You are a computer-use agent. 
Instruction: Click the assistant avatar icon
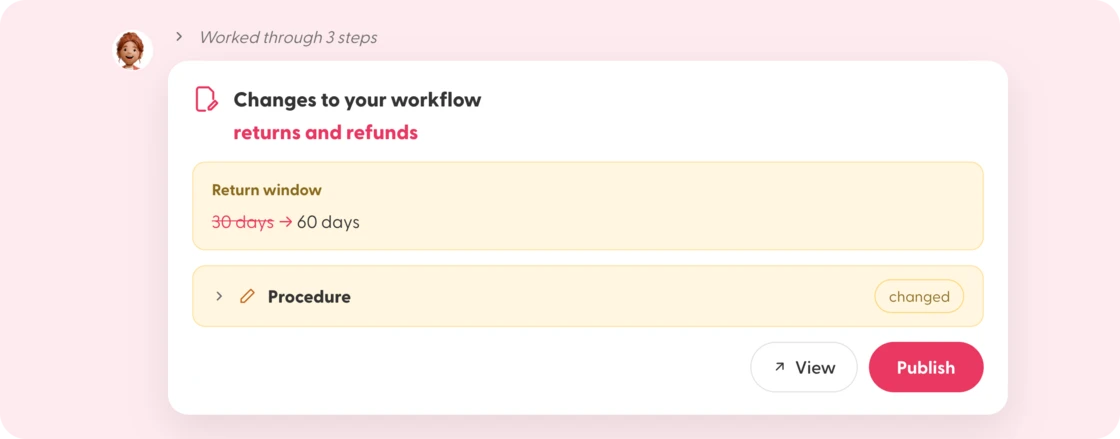click(133, 50)
